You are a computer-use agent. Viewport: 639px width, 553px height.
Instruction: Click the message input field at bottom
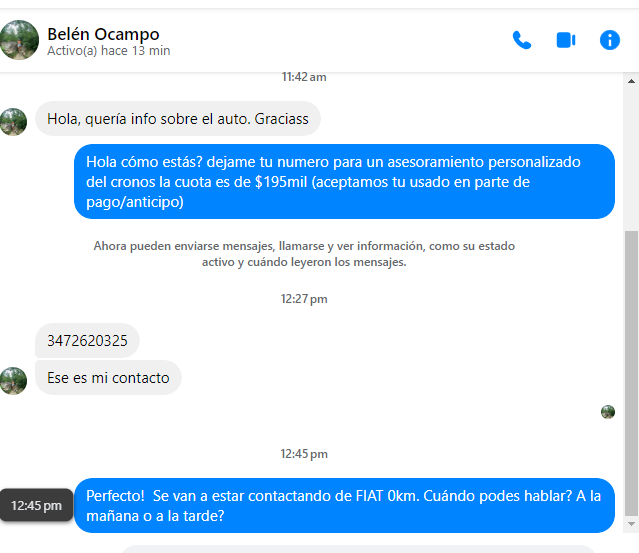(359, 549)
